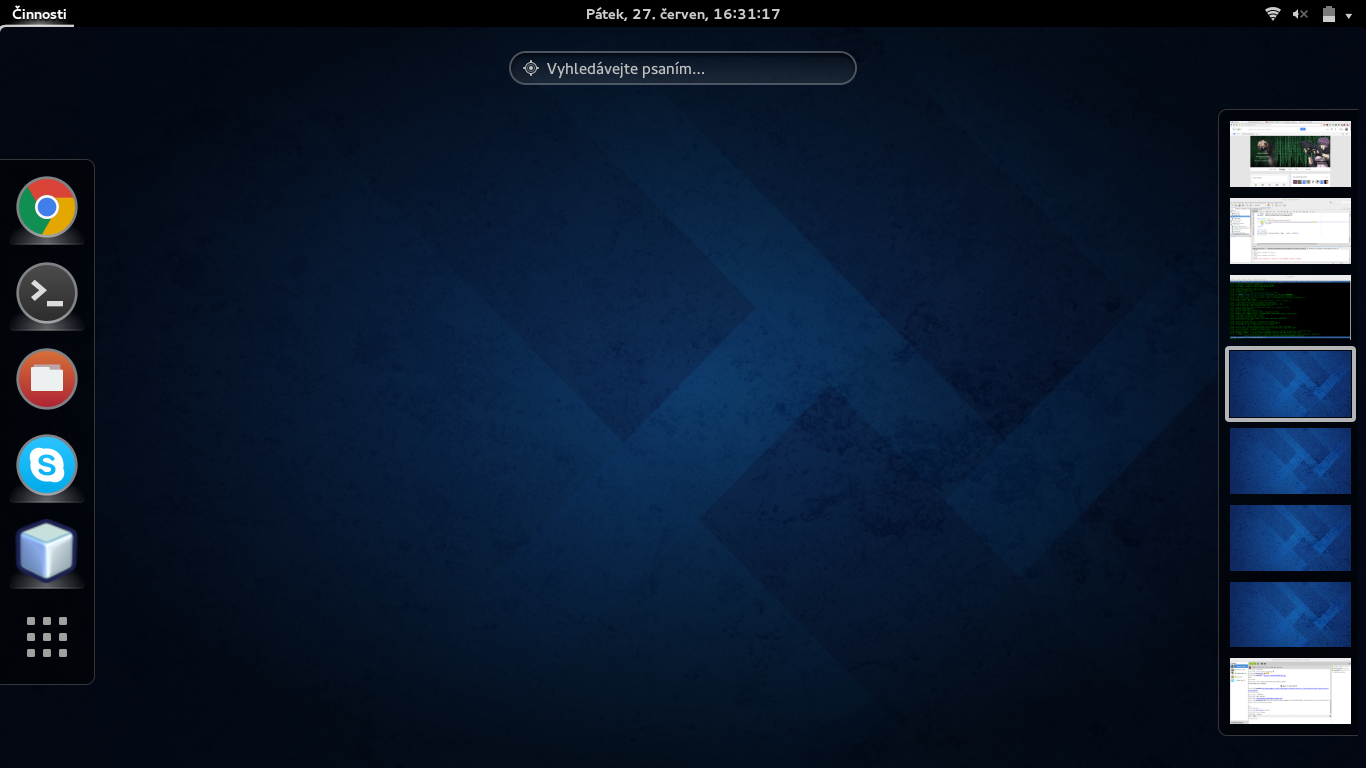Switch to sixth empty workspace thumbnail
1366x768 pixels.
coord(1290,538)
